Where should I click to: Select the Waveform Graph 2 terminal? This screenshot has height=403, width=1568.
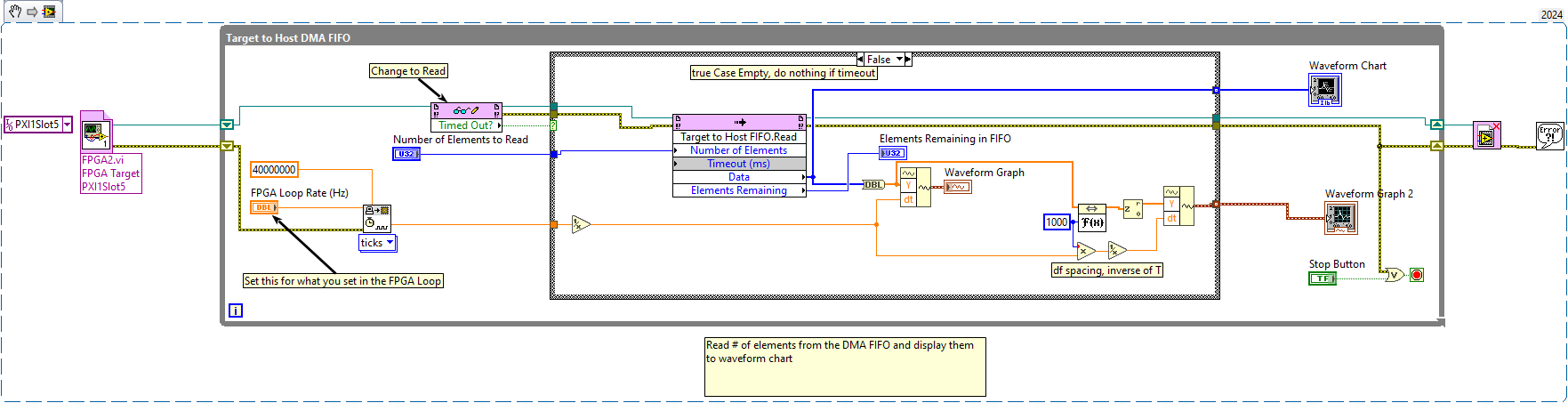[x=1340, y=217]
